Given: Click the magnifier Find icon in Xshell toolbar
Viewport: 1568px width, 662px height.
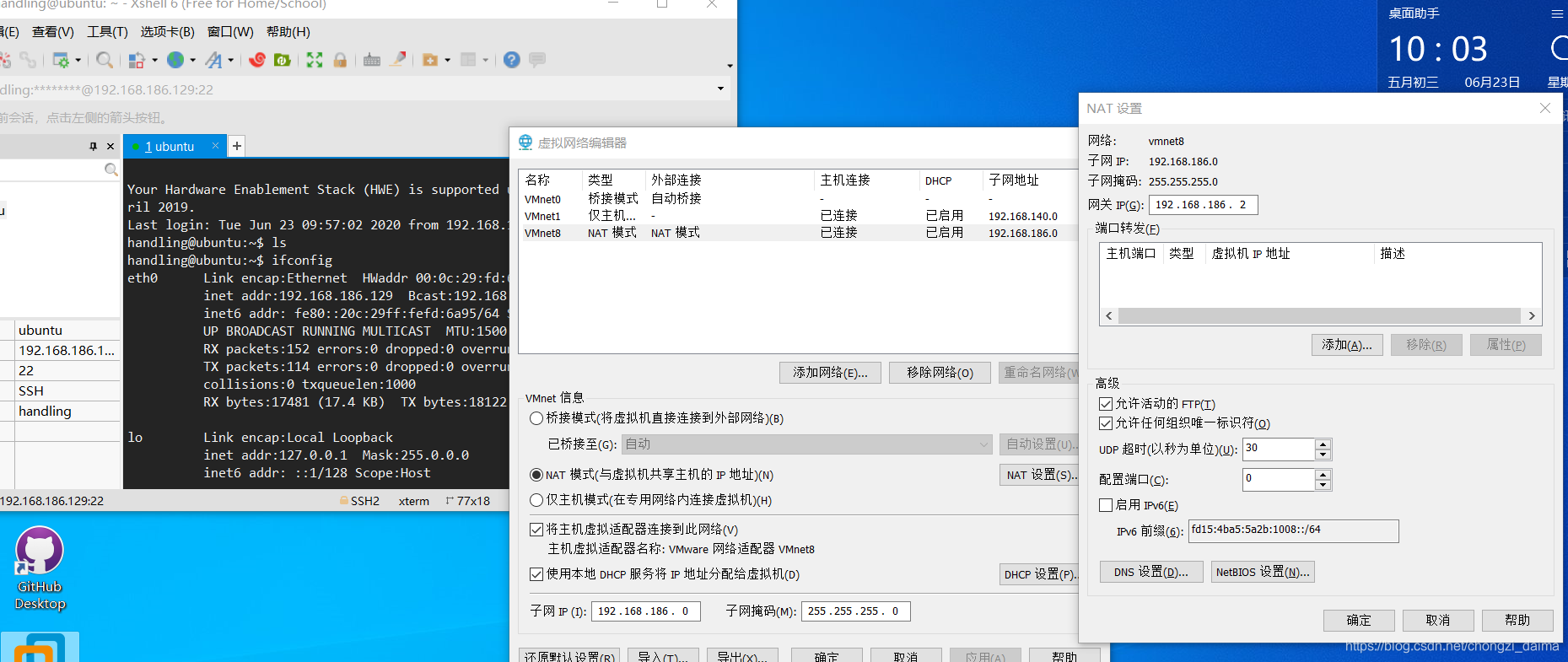Looking at the screenshot, I should click(x=105, y=60).
